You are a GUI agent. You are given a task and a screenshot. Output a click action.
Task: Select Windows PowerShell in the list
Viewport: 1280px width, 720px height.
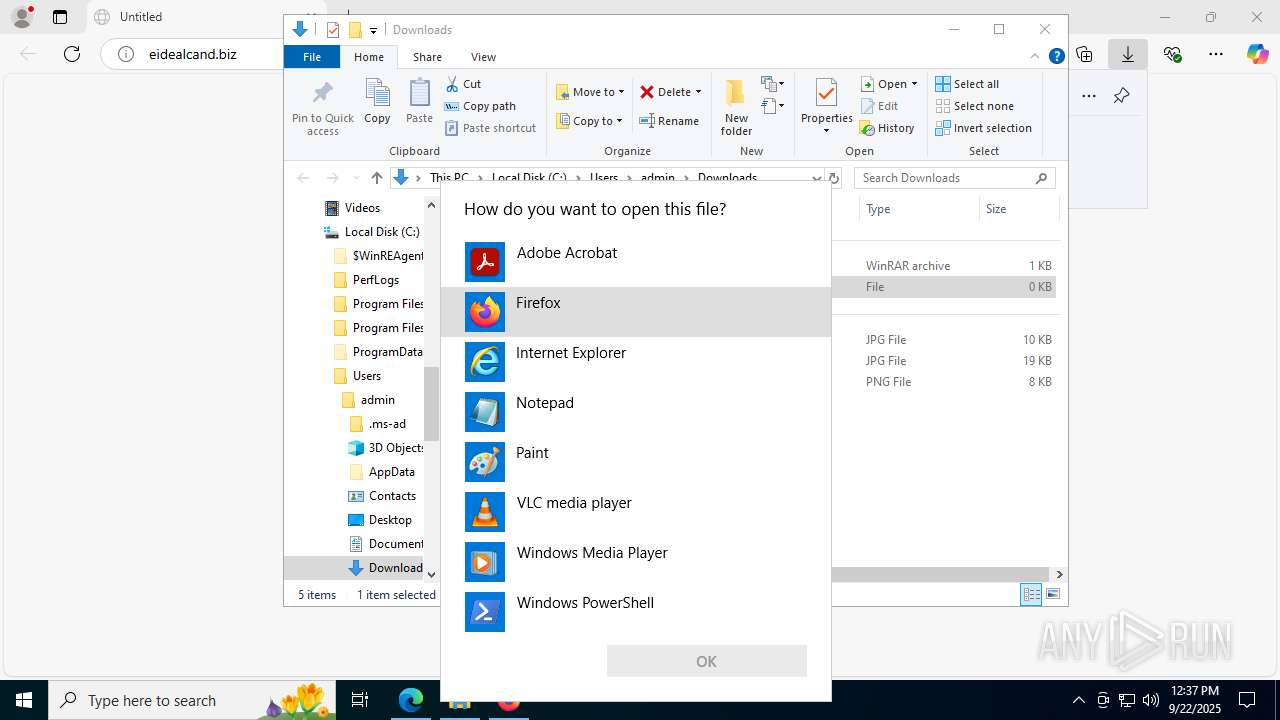pyautogui.click(x=635, y=612)
